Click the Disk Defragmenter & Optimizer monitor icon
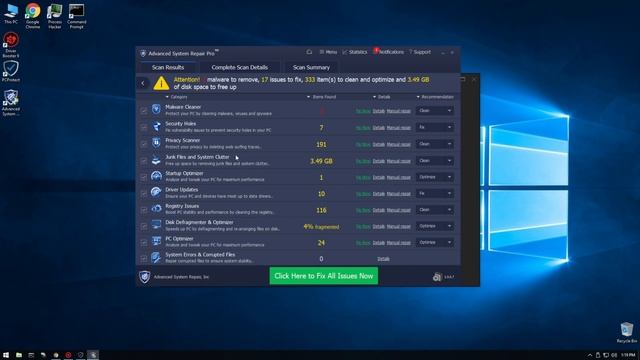The height and width of the screenshot is (360, 640). (x=156, y=225)
